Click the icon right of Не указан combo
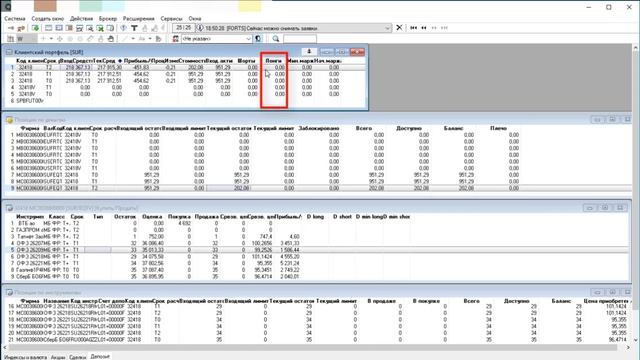The height and width of the screenshot is (360, 640). (x=258, y=39)
